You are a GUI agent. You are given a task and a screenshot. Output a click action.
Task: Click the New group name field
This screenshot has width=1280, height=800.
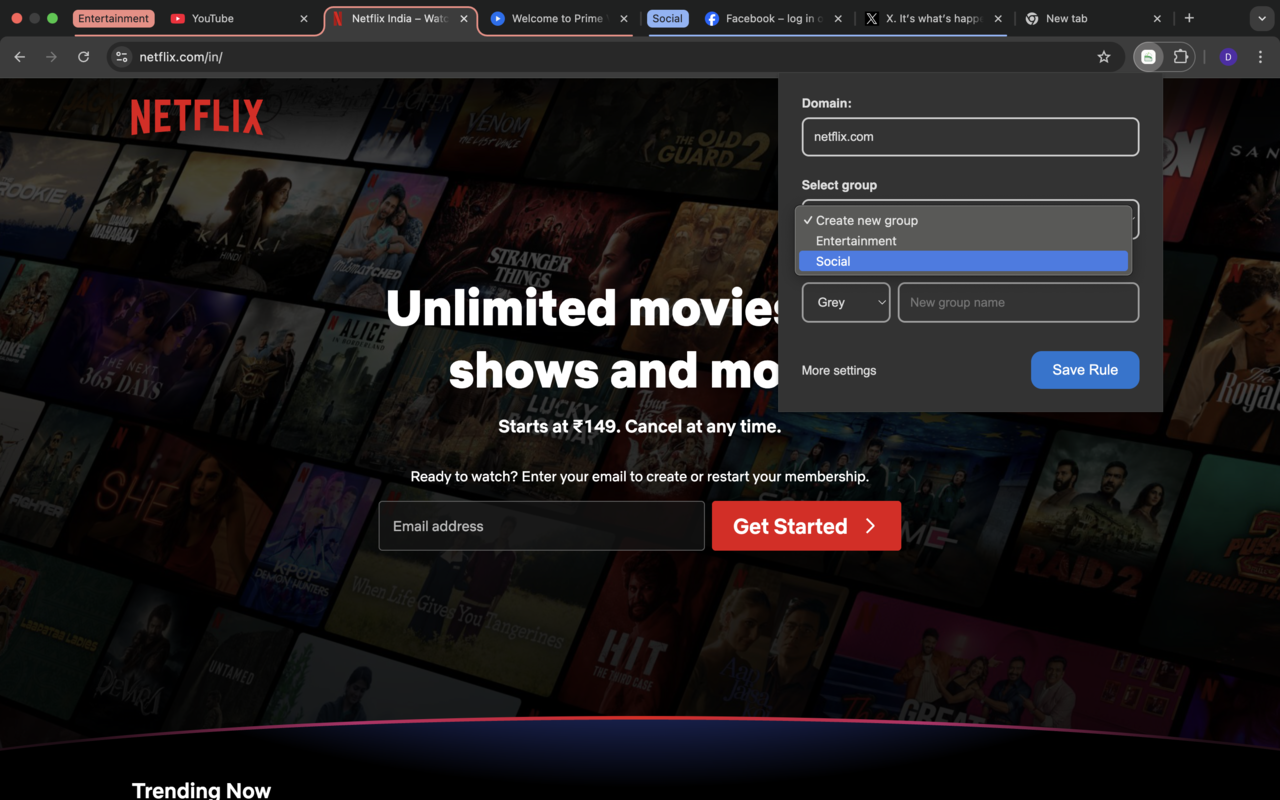click(1018, 302)
